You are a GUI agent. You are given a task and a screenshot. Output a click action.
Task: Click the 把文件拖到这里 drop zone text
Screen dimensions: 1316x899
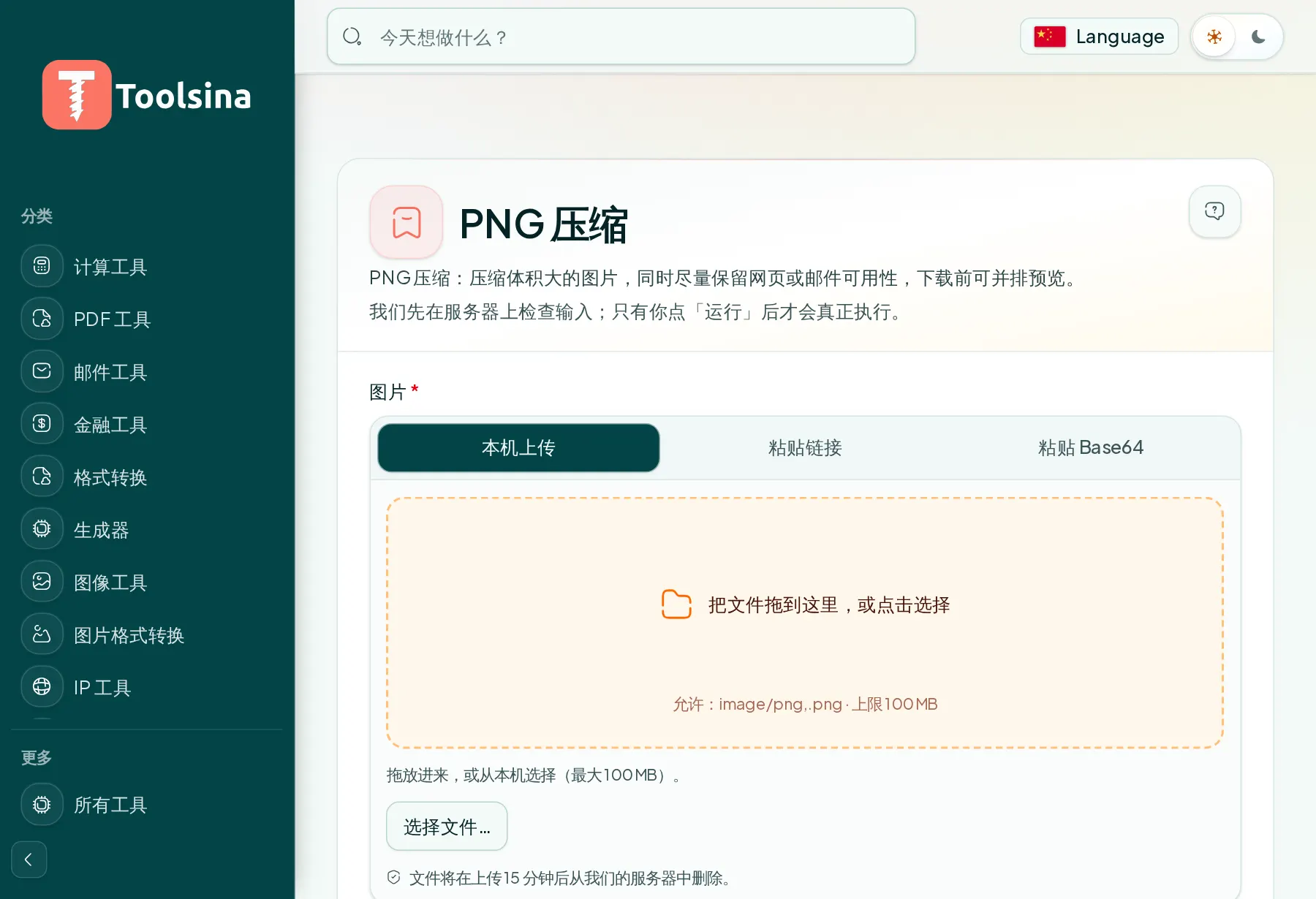tap(829, 604)
